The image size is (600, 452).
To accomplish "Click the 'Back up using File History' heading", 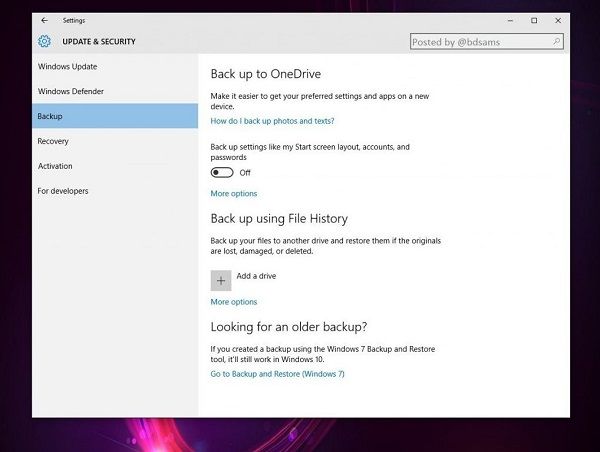I will click(x=279, y=219).
